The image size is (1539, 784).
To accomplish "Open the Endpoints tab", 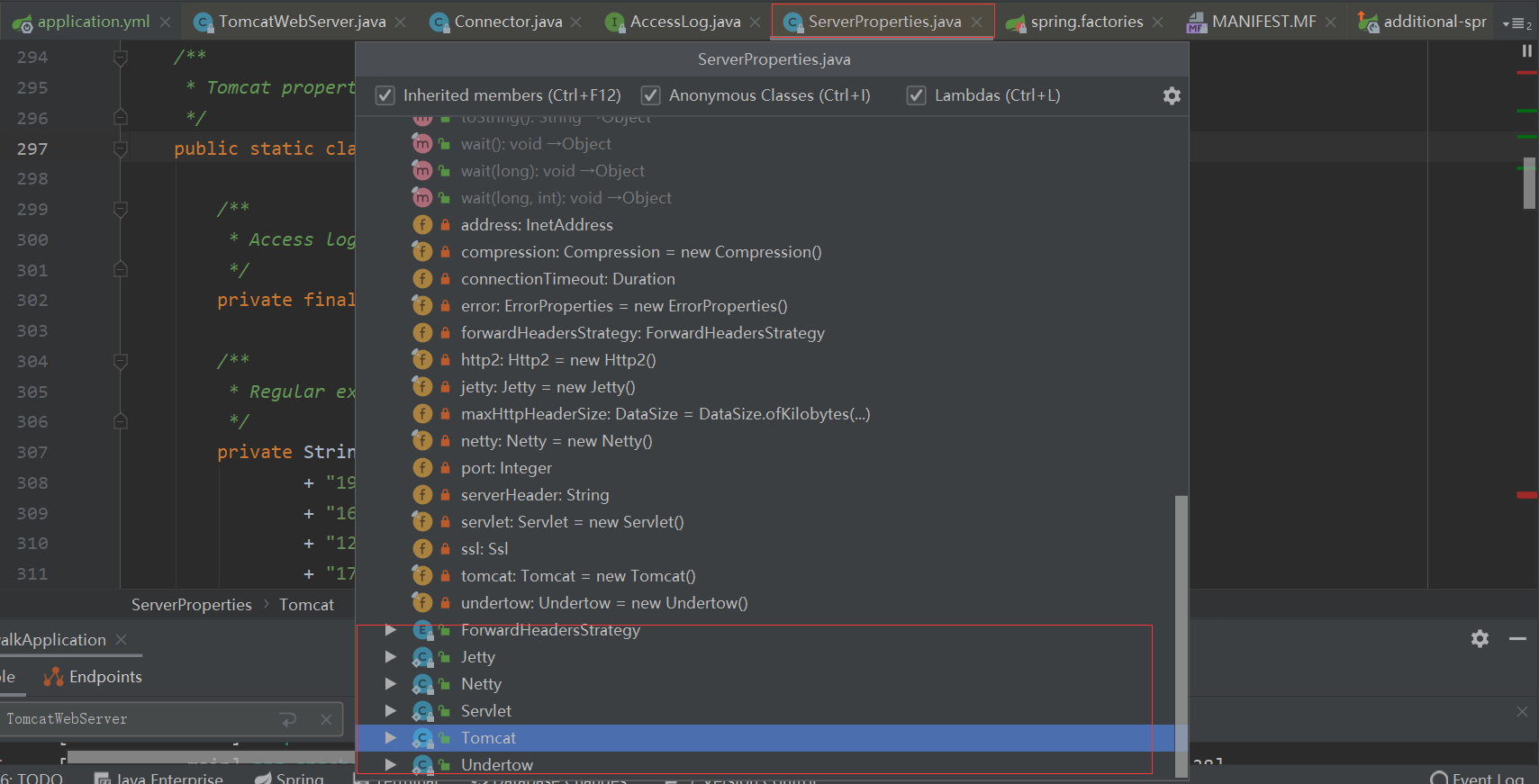I will click(93, 677).
